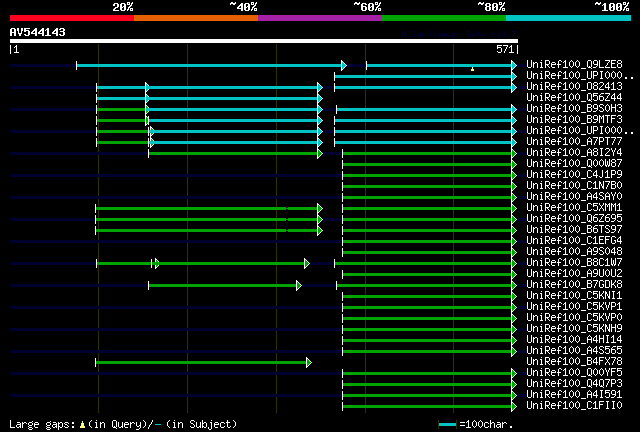Open hit UniRef100_B9MTF3

(574, 120)
